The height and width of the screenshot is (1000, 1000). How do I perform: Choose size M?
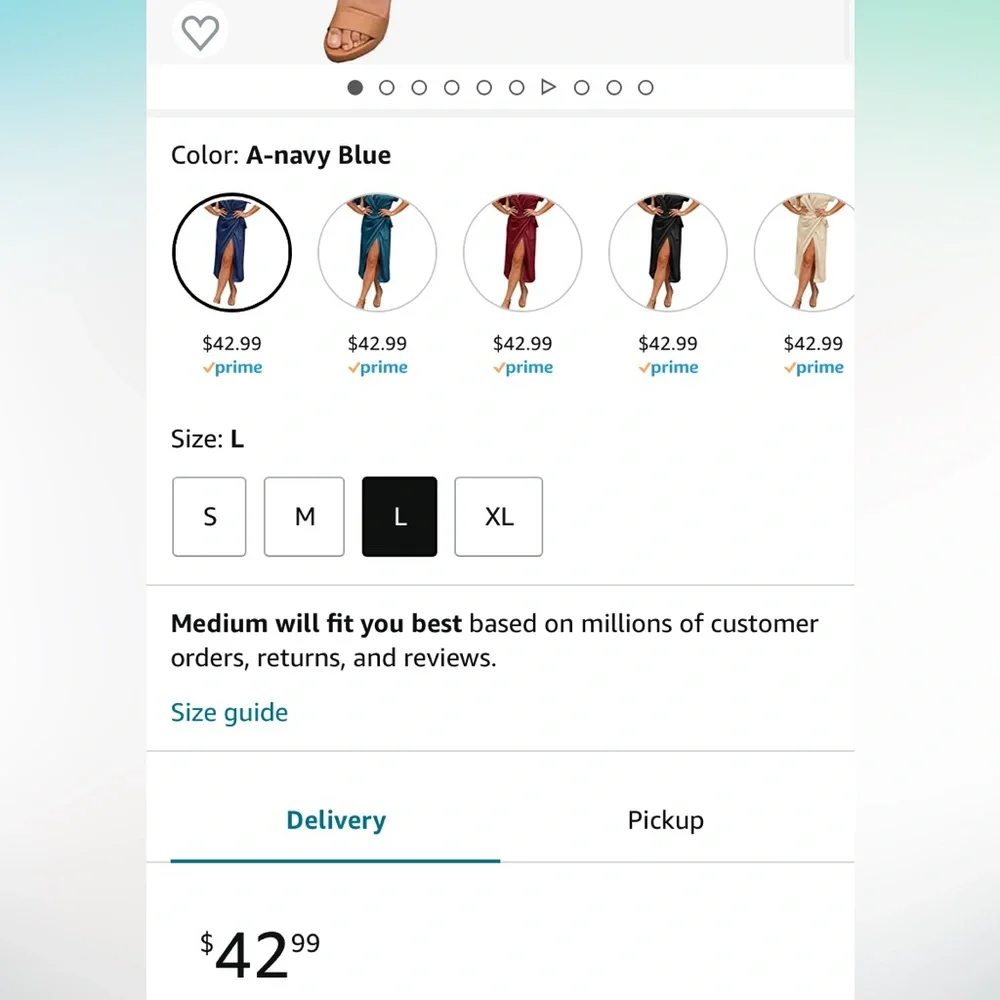(304, 517)
